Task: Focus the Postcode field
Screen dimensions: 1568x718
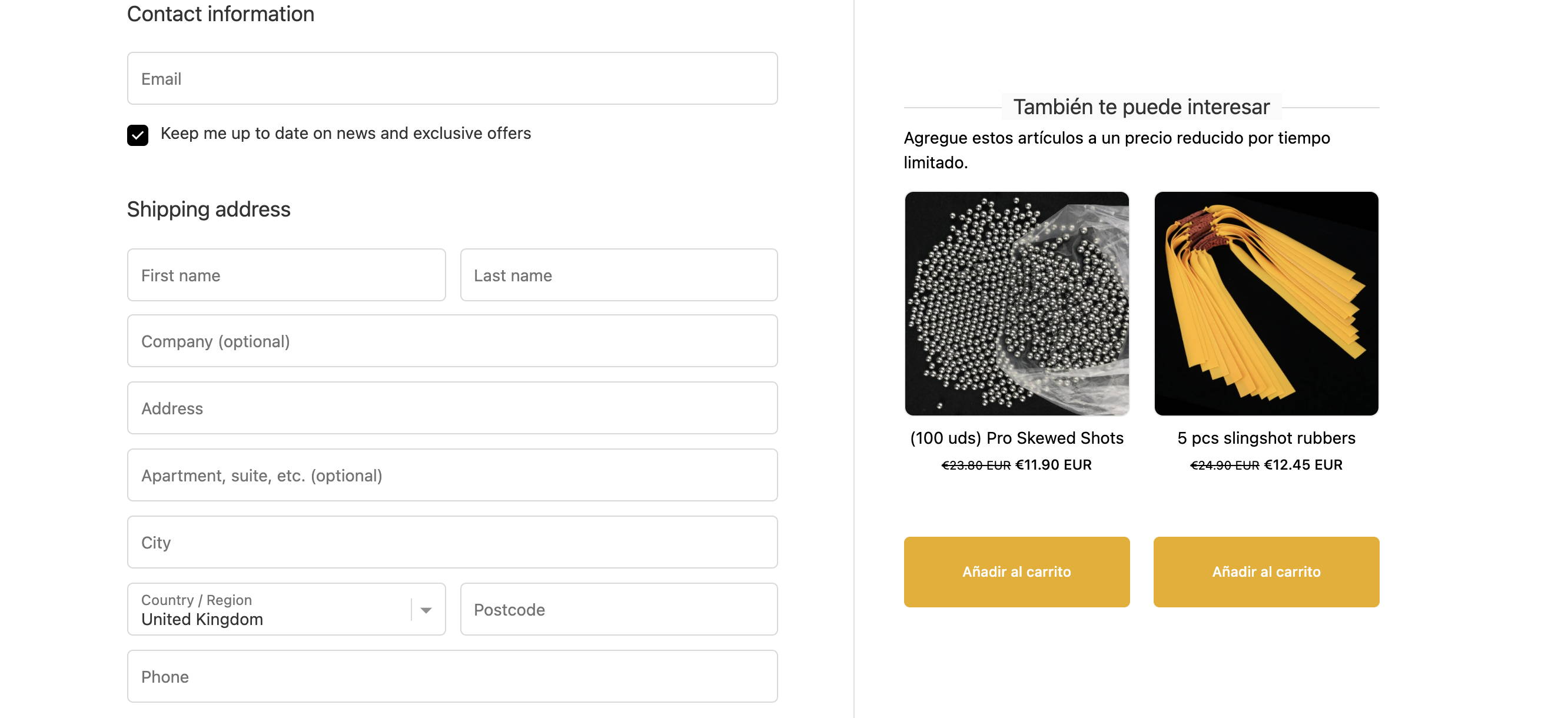Action: coord(619,609)
